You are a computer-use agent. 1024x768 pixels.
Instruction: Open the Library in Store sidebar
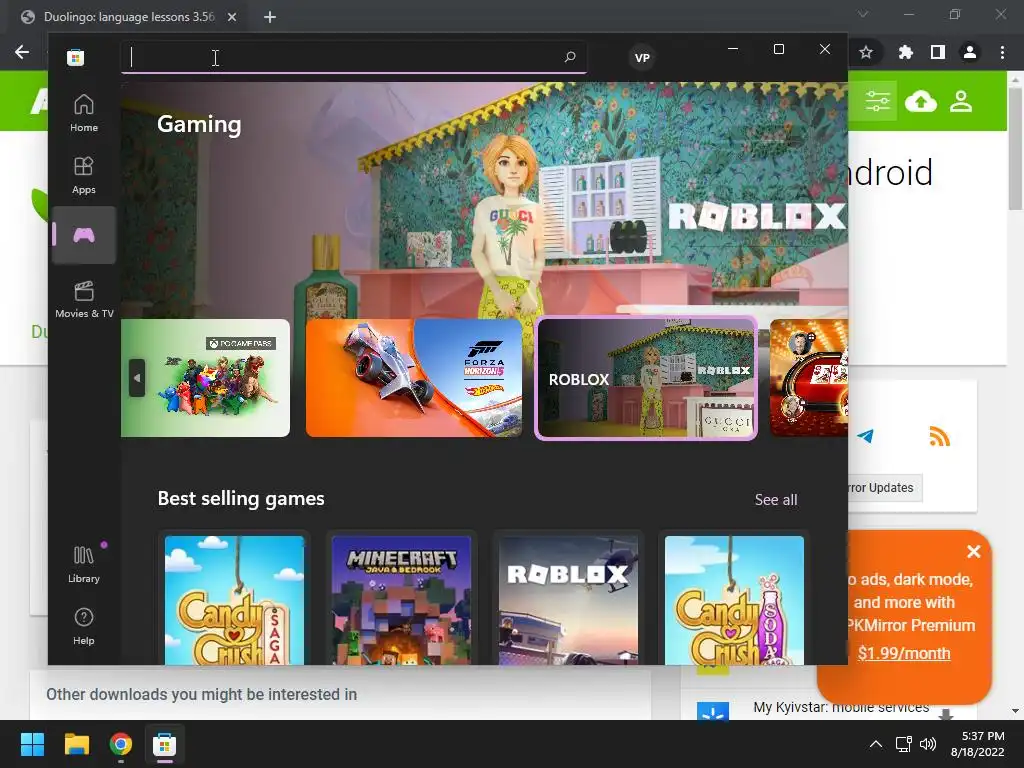point(84,564)
